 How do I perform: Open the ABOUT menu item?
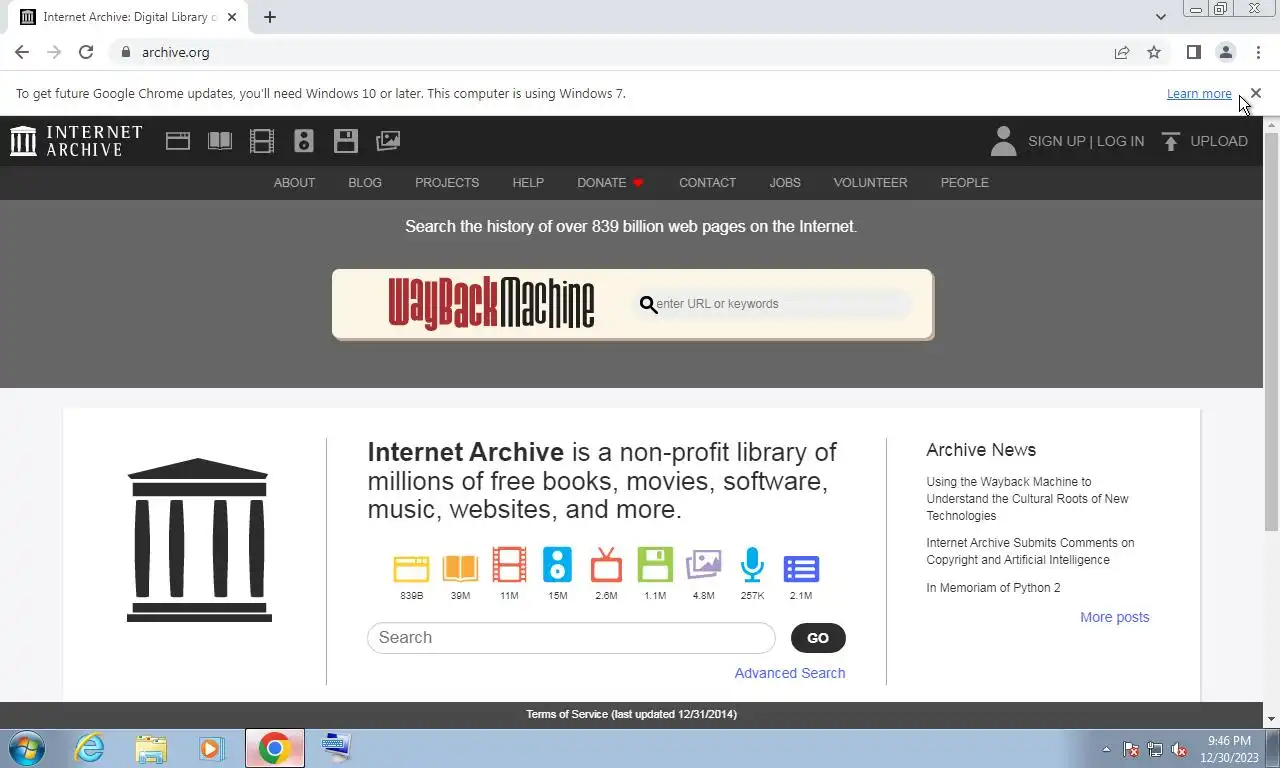tap(294, 183)
